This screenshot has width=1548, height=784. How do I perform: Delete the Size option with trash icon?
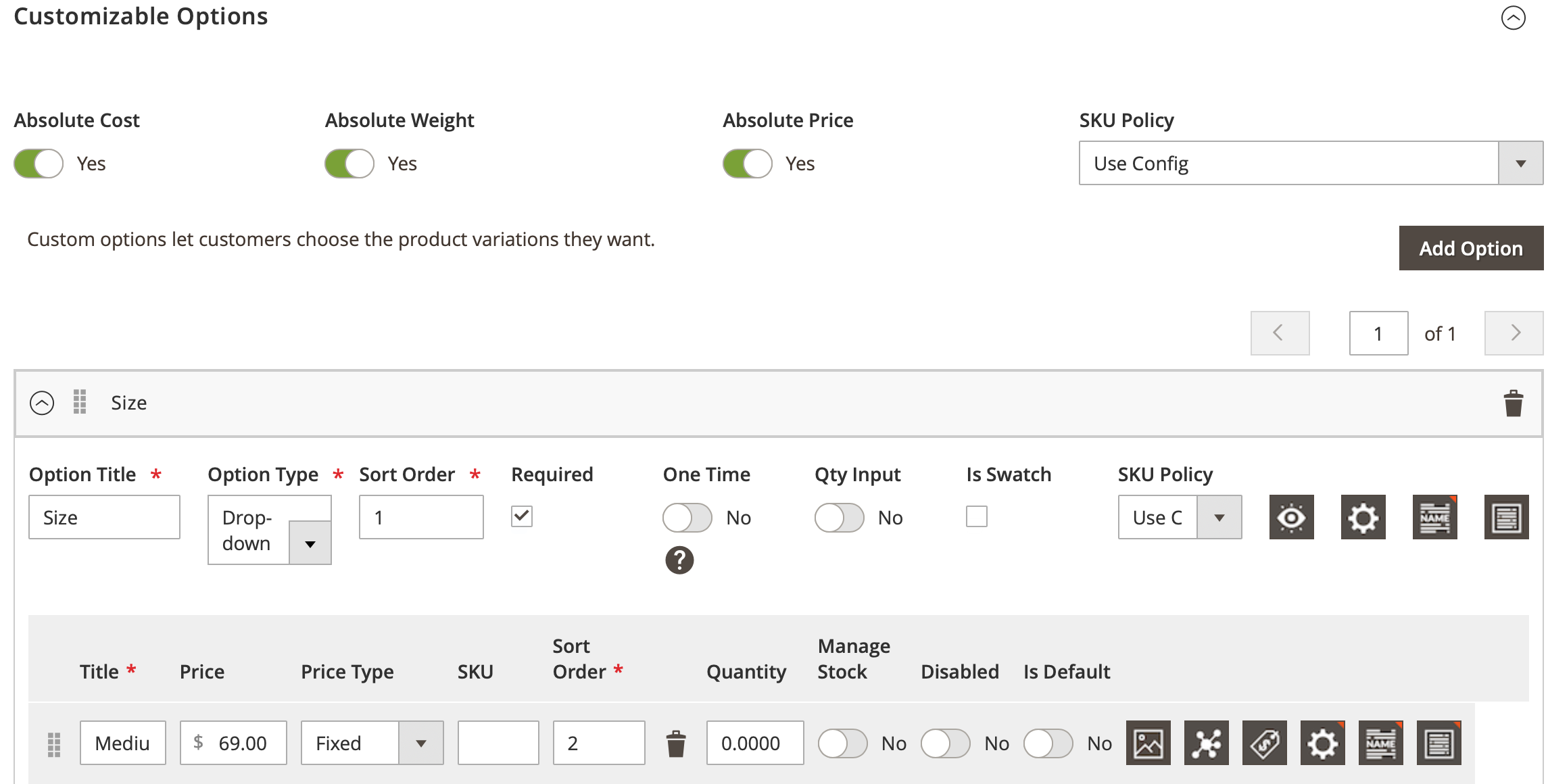(1513, 403)
